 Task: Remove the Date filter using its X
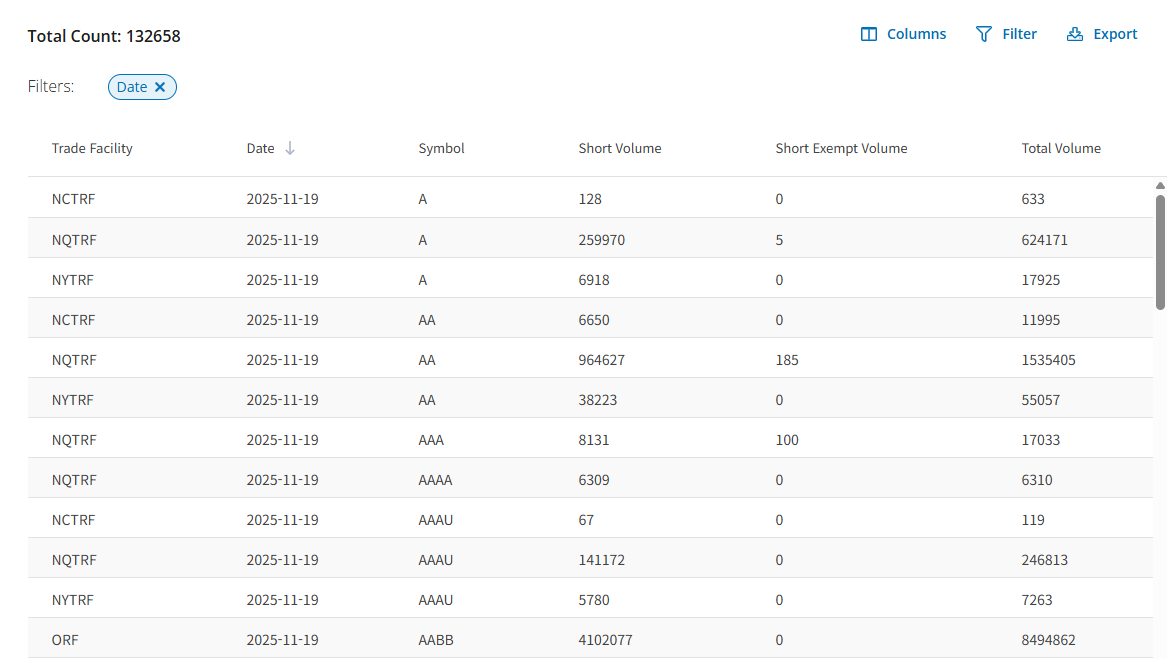pyautogui.click(x=160, y=87)
